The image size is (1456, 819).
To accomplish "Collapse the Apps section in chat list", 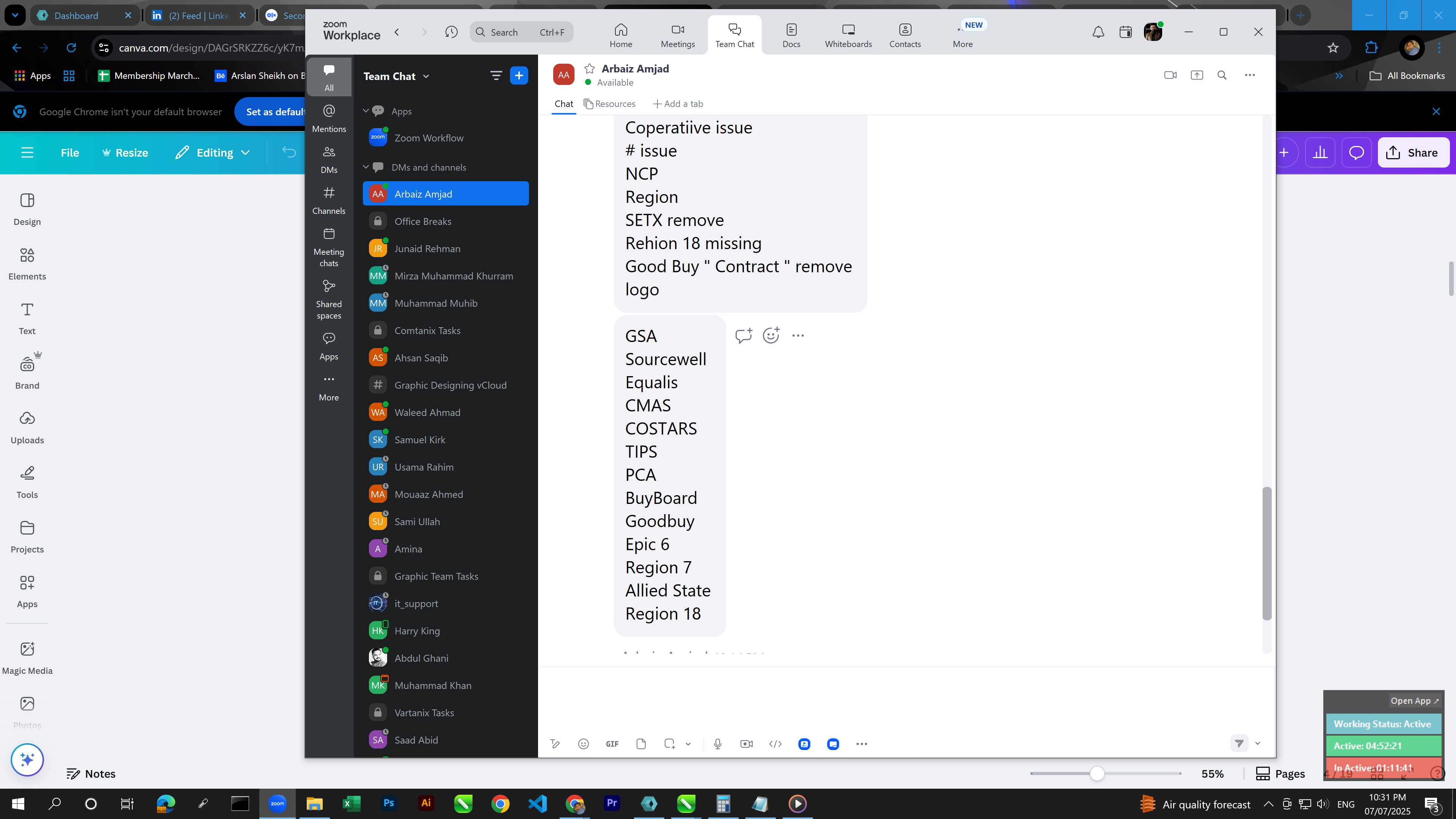I will tap(366, 111).
